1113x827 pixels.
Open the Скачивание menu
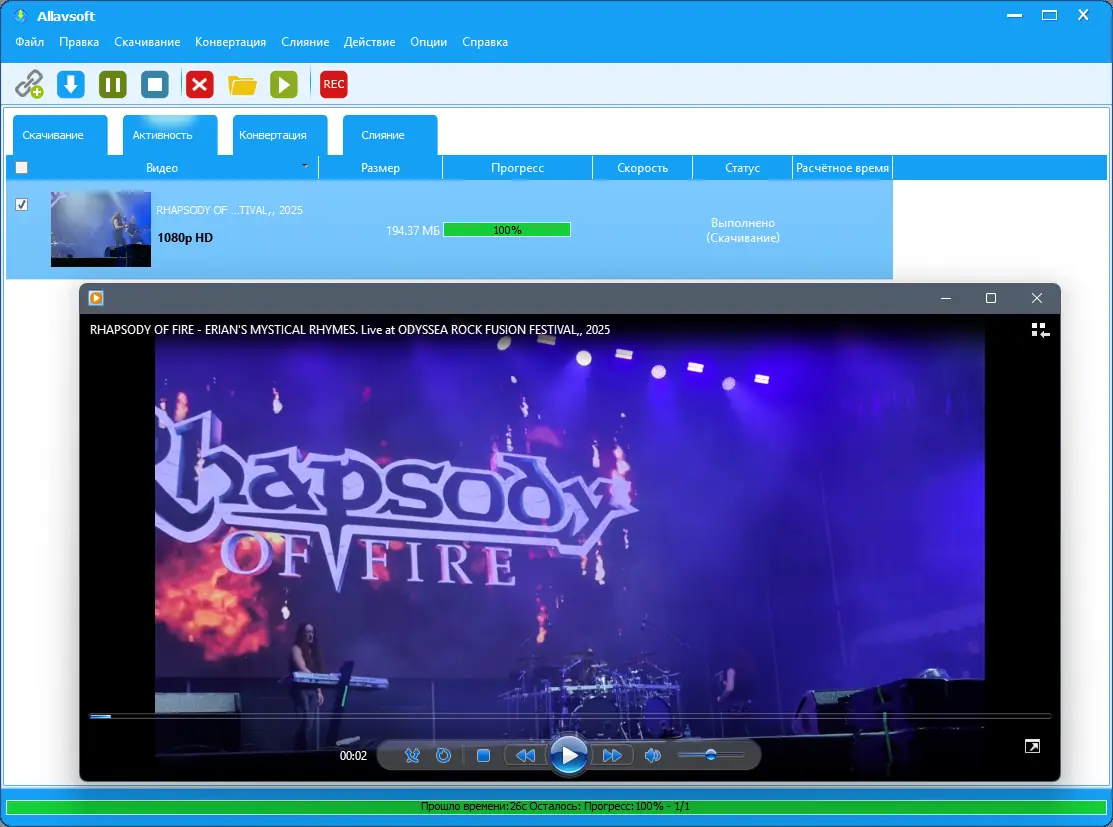tap(147, 42)
